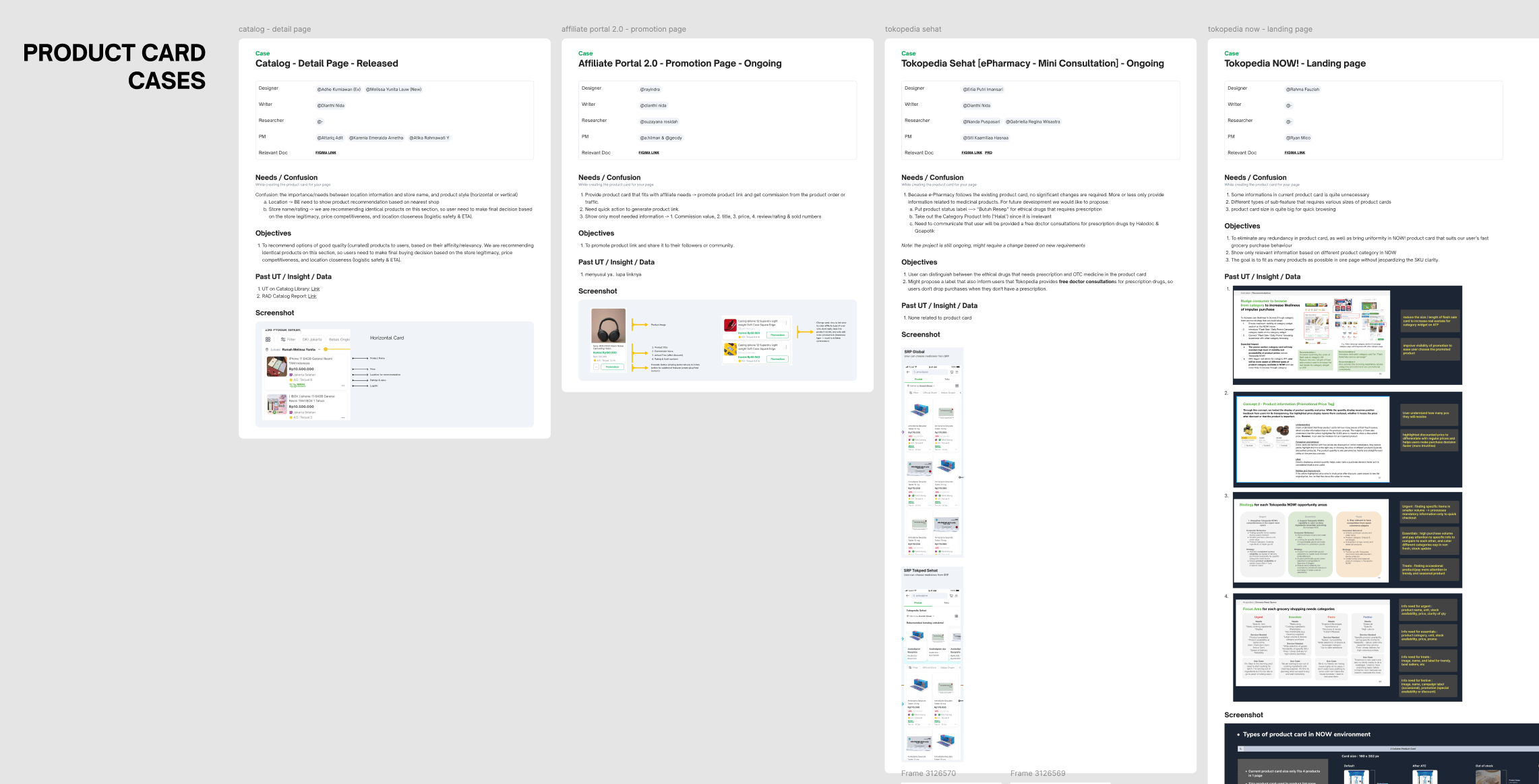The height and width of the screenshot is (784, 1539).
Task: Select the 'Frame 3126569' label
Action: pos(1037,774)
